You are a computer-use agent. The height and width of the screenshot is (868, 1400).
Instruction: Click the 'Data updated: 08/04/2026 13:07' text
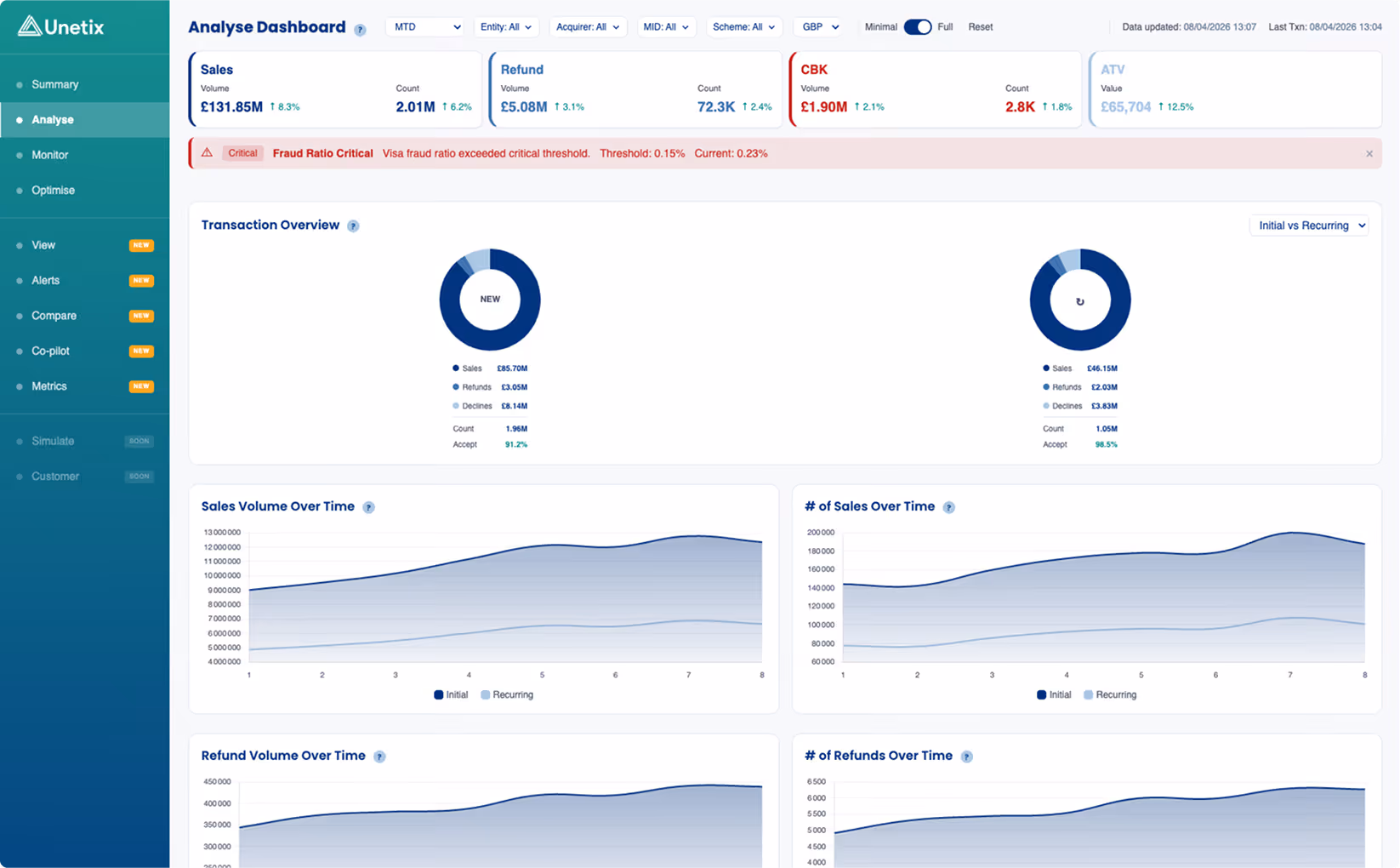tap(1189, 27)
